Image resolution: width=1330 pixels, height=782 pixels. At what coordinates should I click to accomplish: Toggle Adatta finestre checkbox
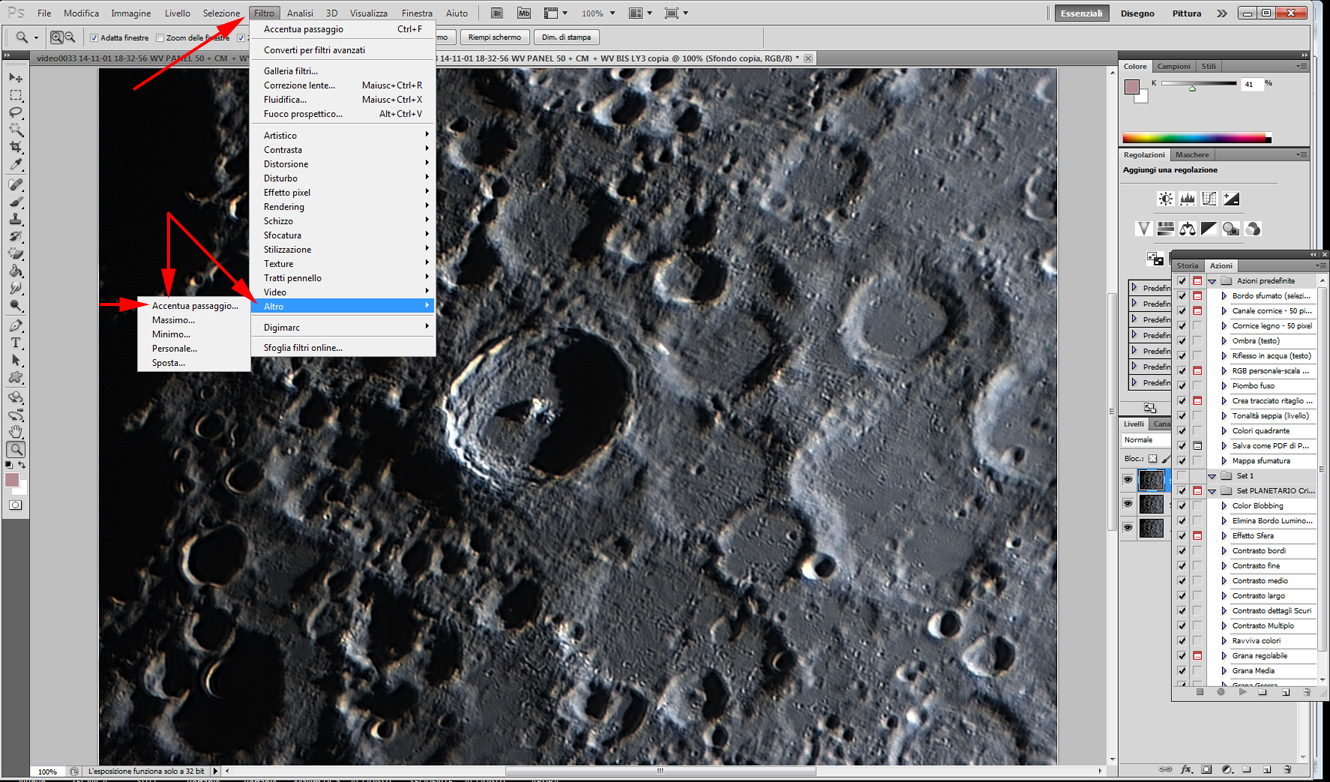[94, 38]
